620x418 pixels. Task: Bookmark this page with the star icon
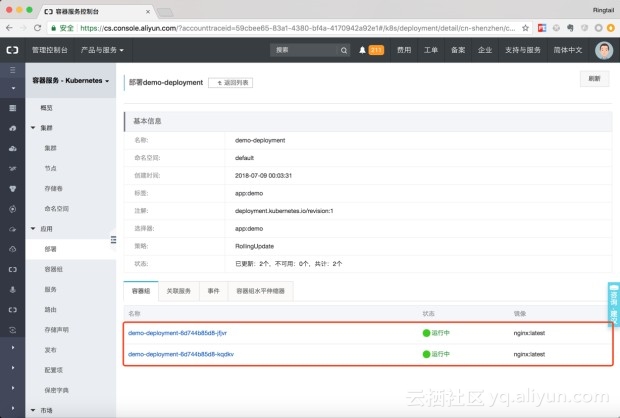pos(525,28)
